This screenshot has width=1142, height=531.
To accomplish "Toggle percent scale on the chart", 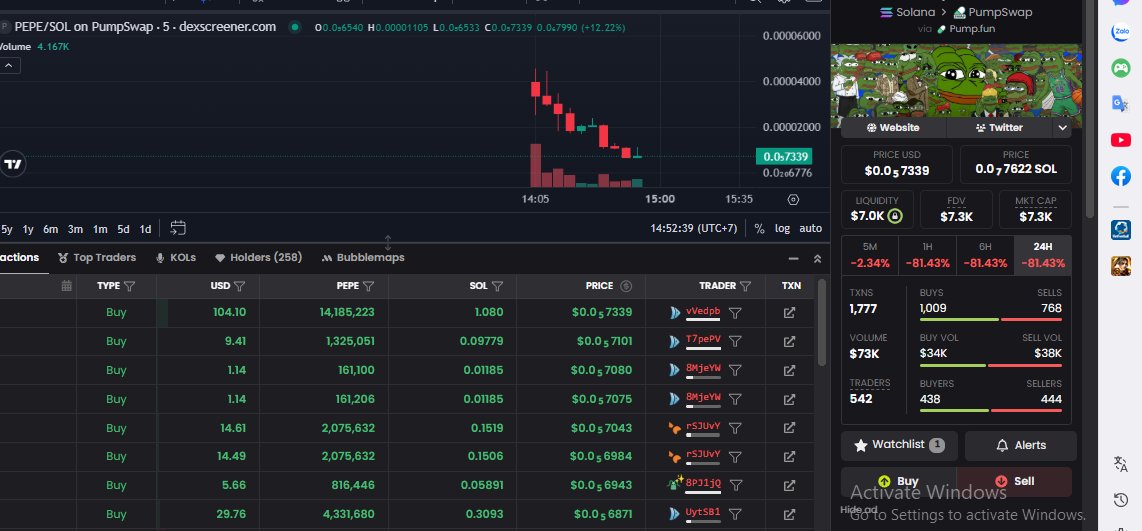I will (x=760, y=228).
